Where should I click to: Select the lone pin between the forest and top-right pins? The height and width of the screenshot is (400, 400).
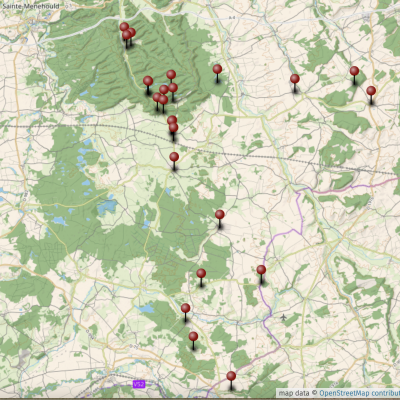295,79
